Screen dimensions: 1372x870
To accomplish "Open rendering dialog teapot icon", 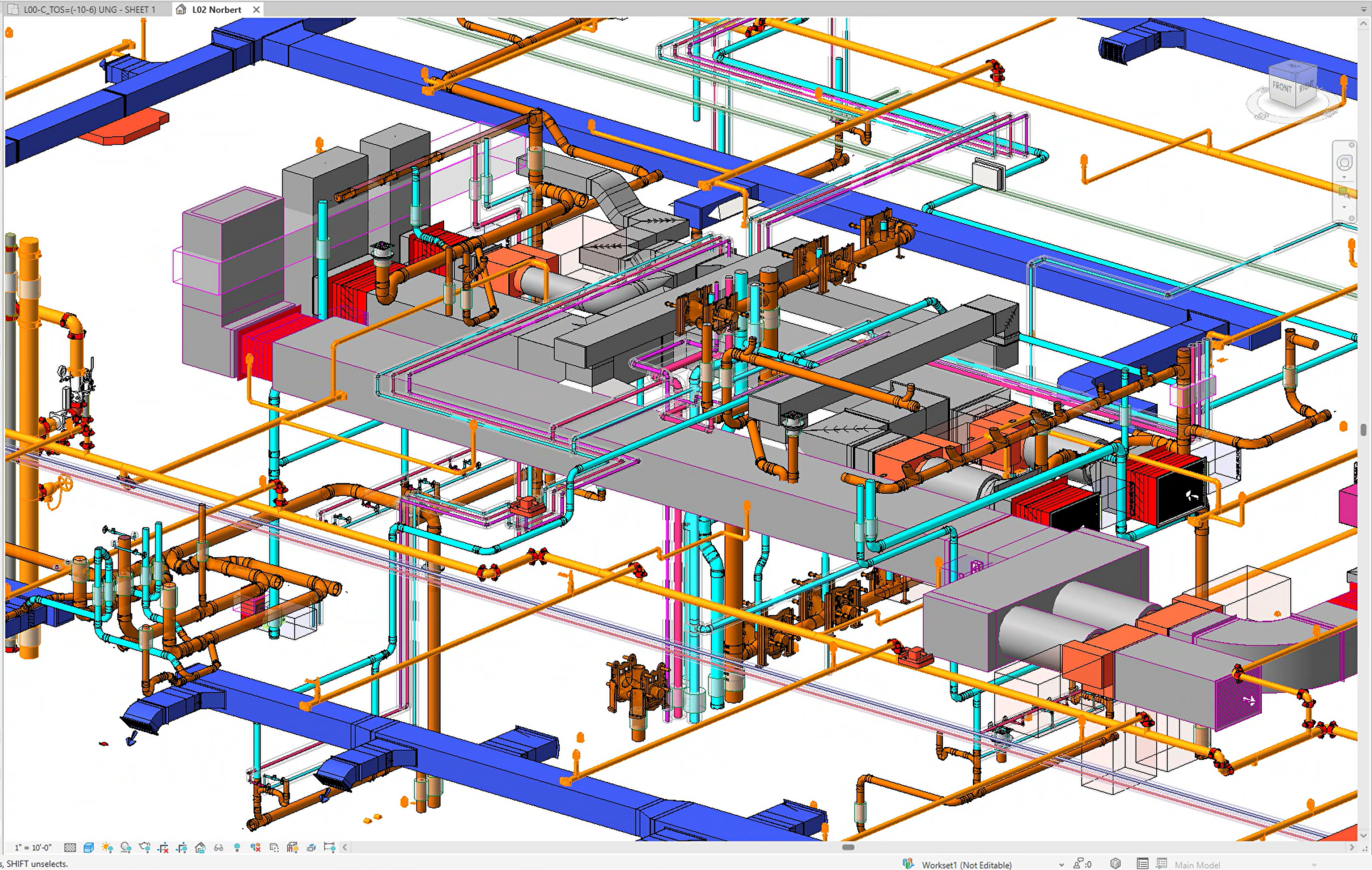I will coord(145,848).
